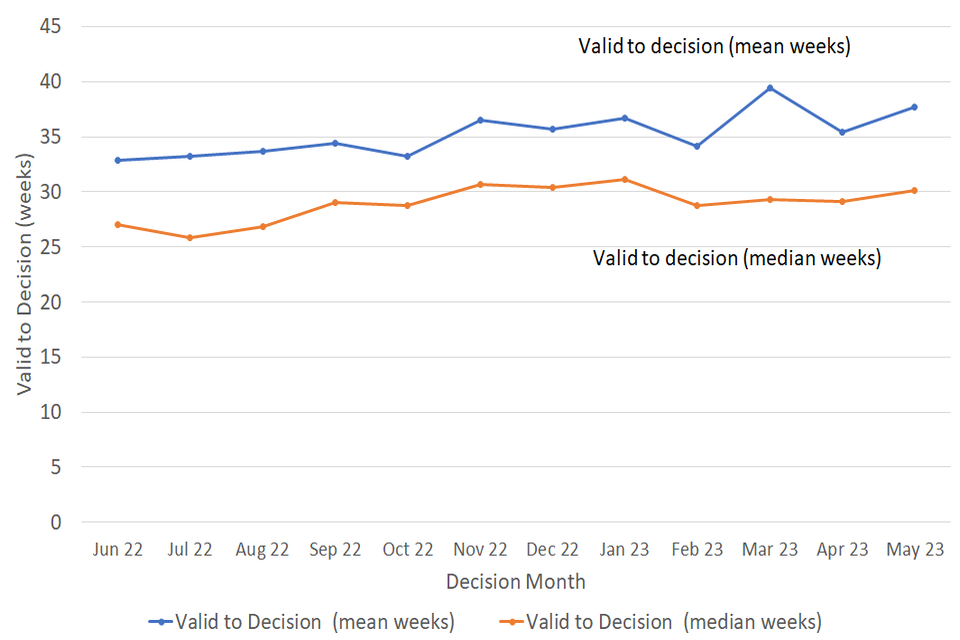Image resolution: width=960 pixels, height=640 pixels.
Task: Click the median data point for Sep 22
Action: pyautogui.click(x=335, y=202)
